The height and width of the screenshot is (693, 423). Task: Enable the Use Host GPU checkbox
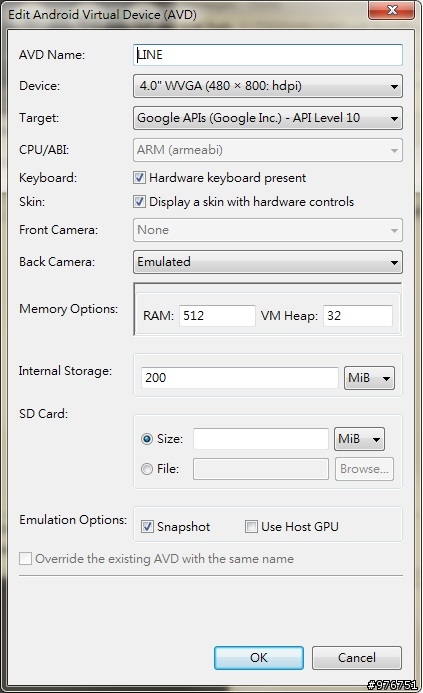251,527
